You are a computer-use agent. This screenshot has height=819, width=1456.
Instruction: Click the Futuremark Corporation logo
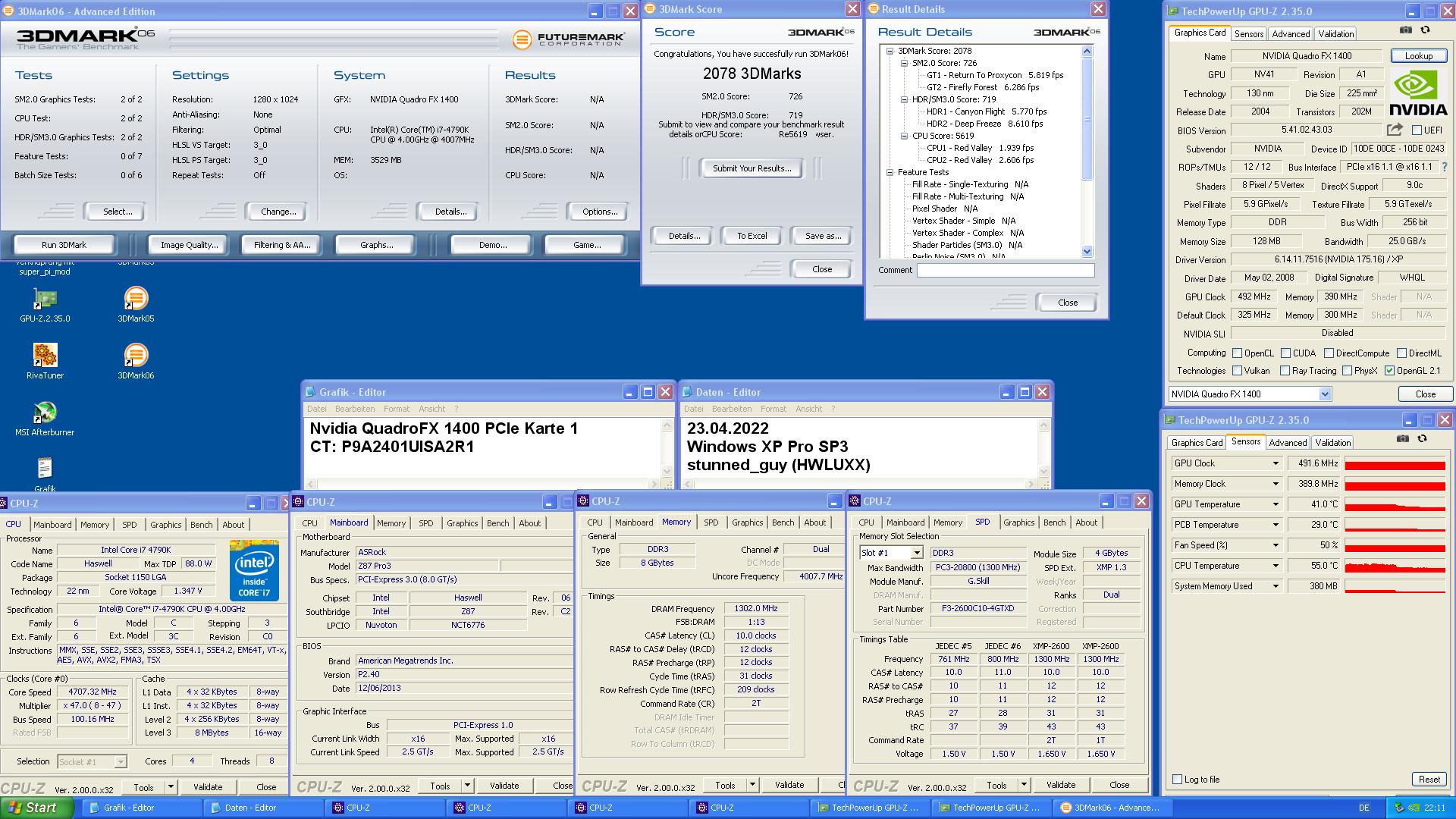tap(569, 39)
